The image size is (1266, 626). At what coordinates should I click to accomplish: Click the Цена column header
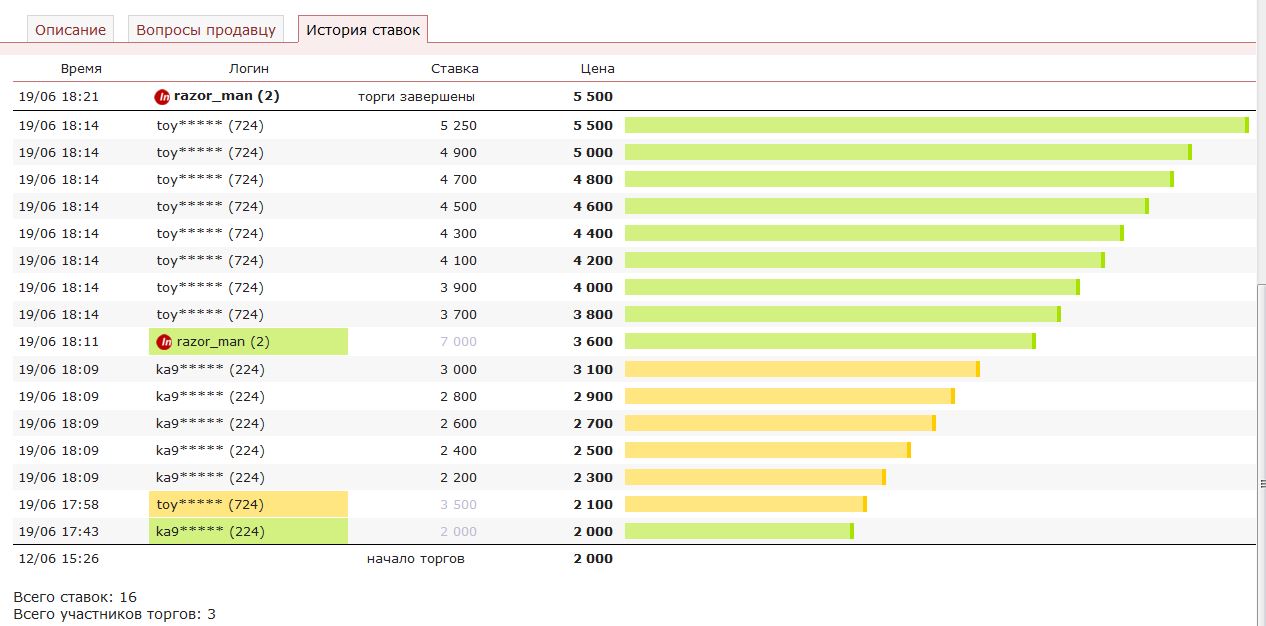point(597,69)
